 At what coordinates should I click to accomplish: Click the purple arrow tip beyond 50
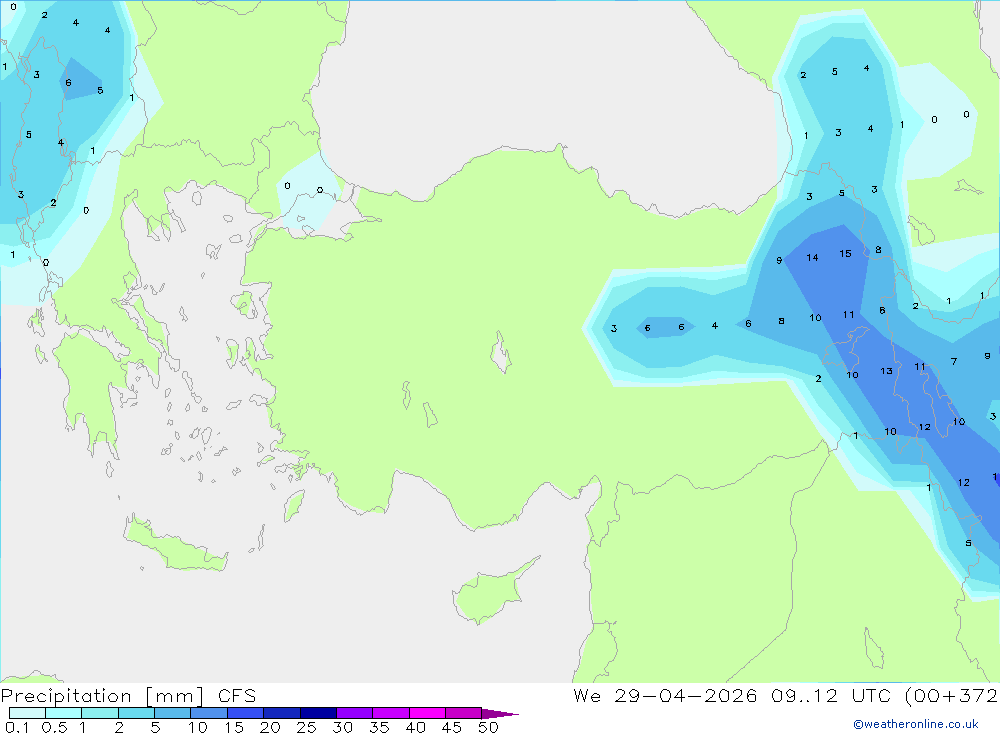coord(501,714)
